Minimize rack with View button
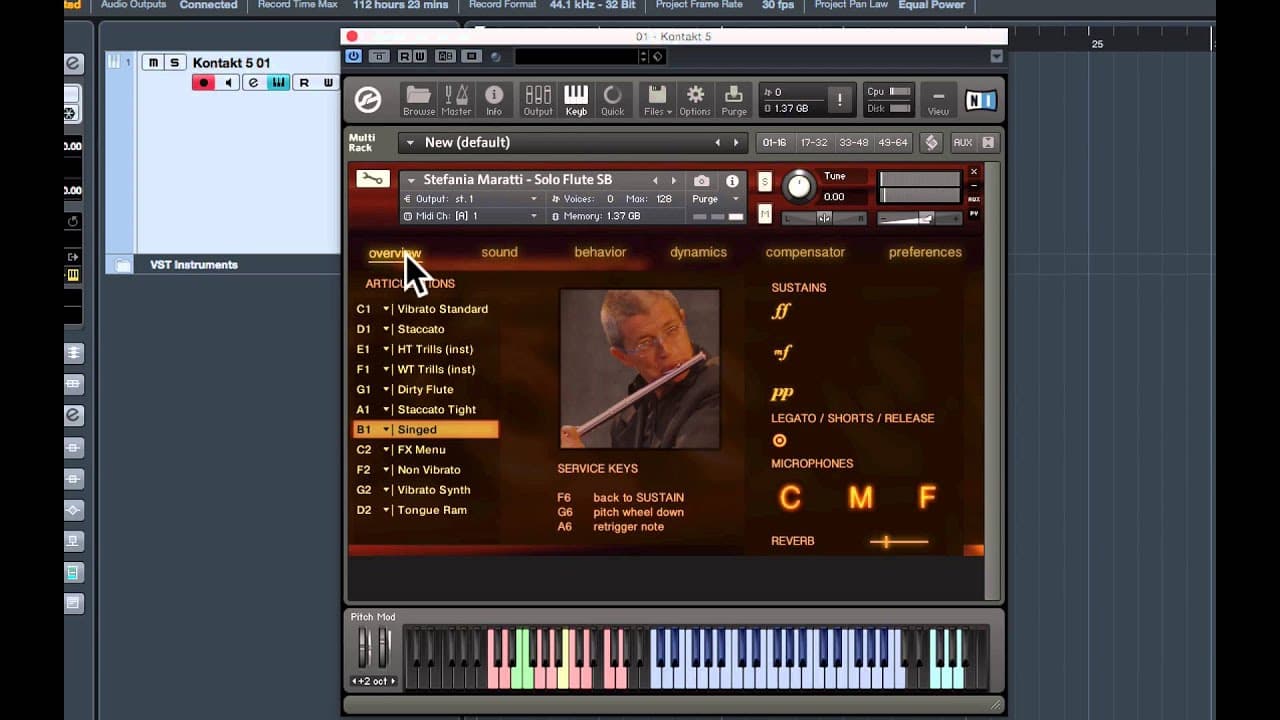This screenshot has width=1280, height=720. point(938,100)
